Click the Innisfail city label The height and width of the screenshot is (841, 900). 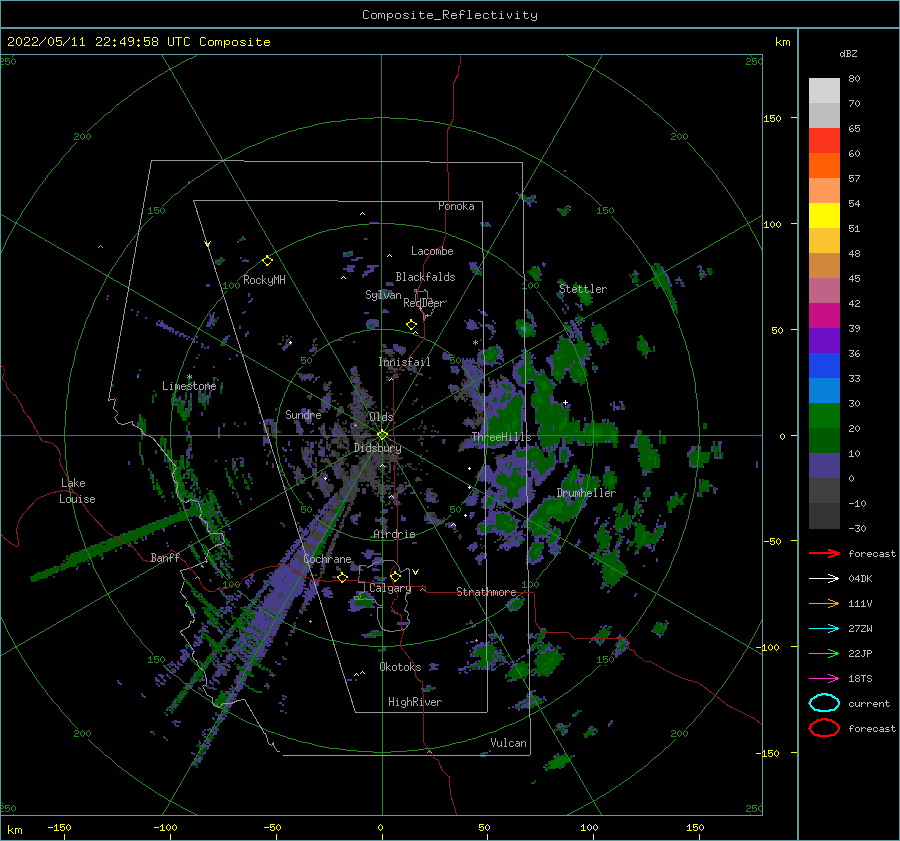click(404, 362)
